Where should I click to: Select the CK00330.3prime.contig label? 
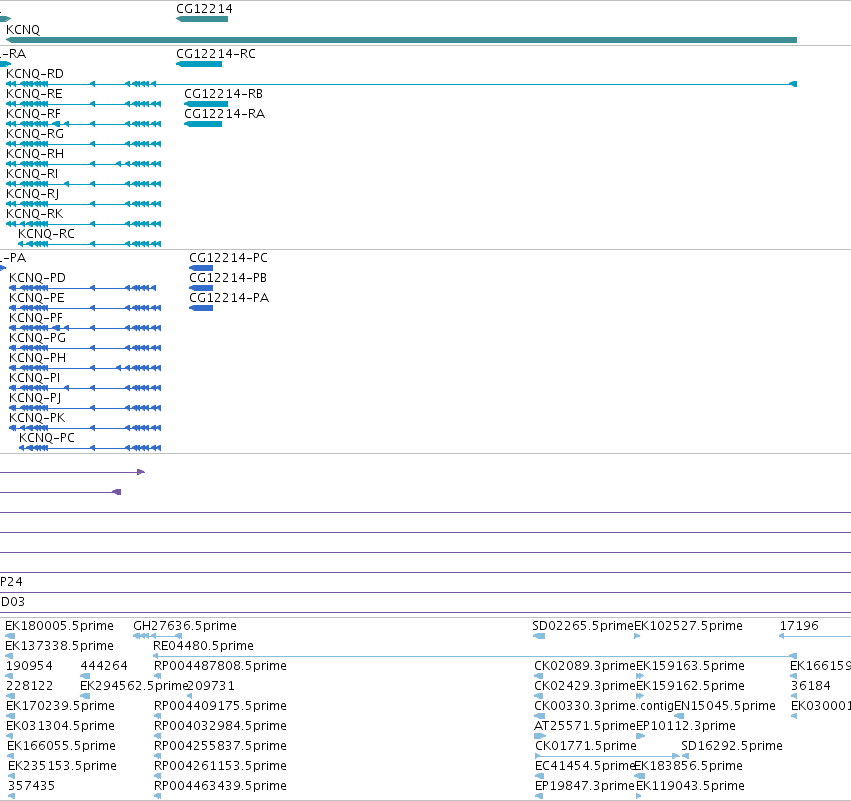coord(604,707)
